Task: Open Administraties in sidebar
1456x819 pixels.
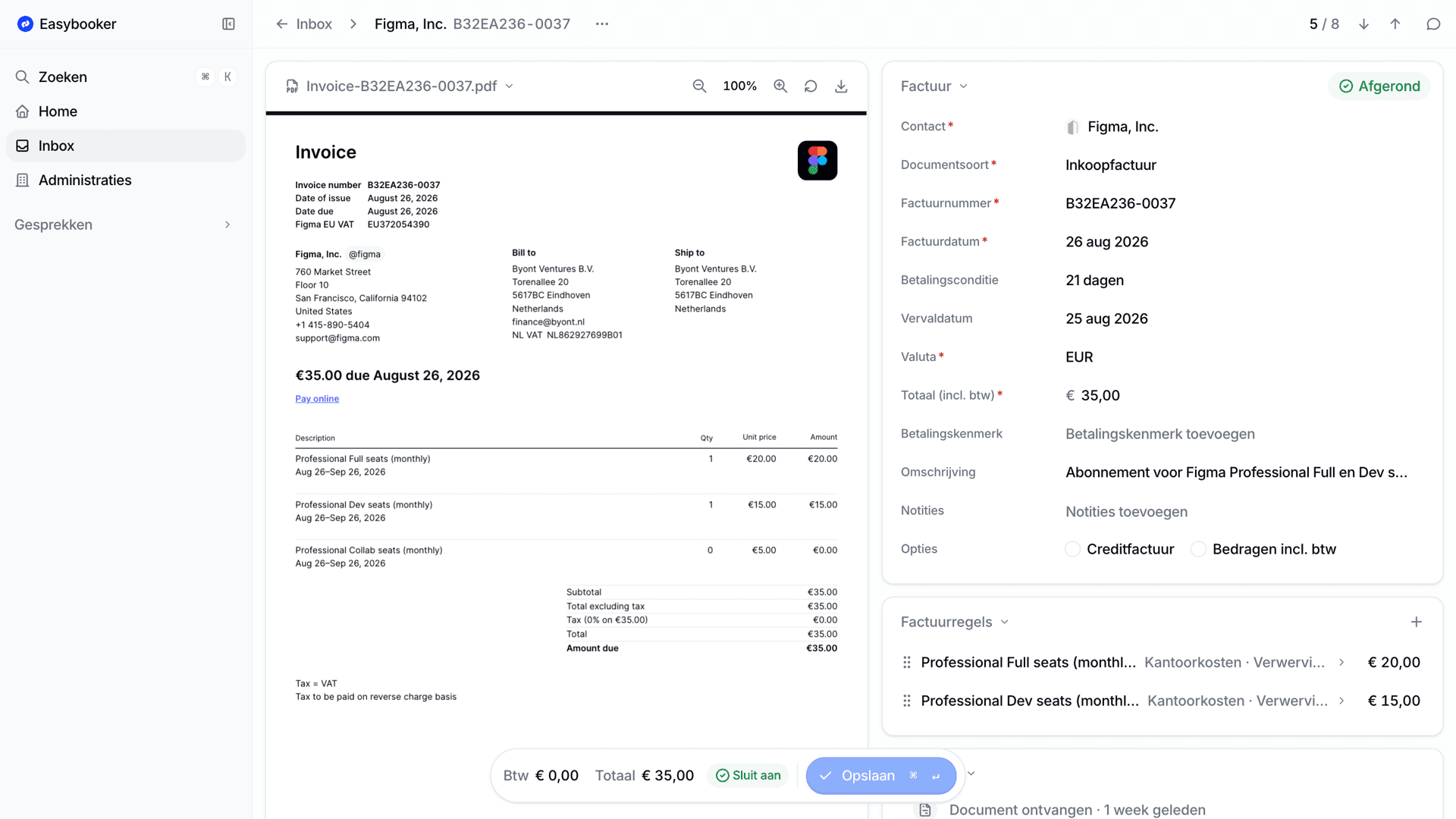Action: [x=126, y=180]
